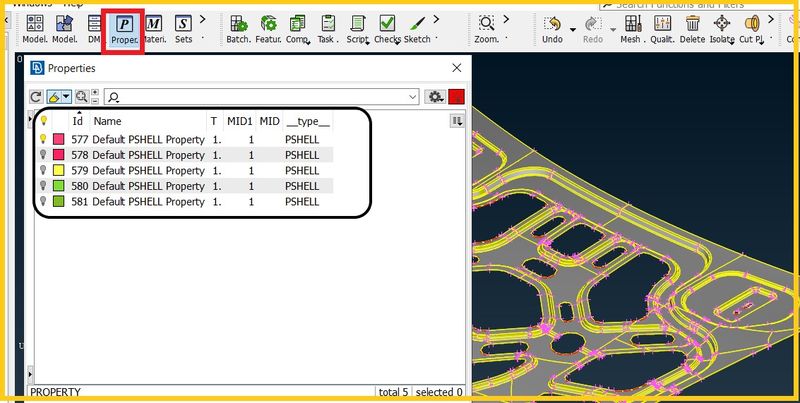Select the Sketch brush tool

417,29
